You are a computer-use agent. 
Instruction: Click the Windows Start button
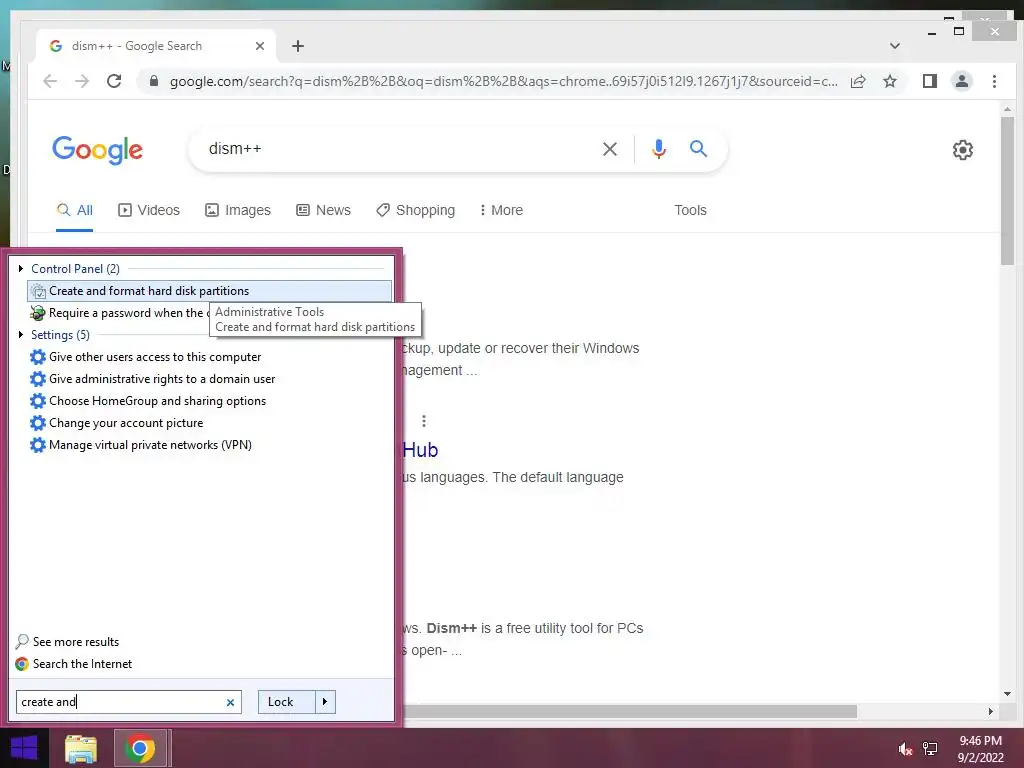[x=24, y=748]
